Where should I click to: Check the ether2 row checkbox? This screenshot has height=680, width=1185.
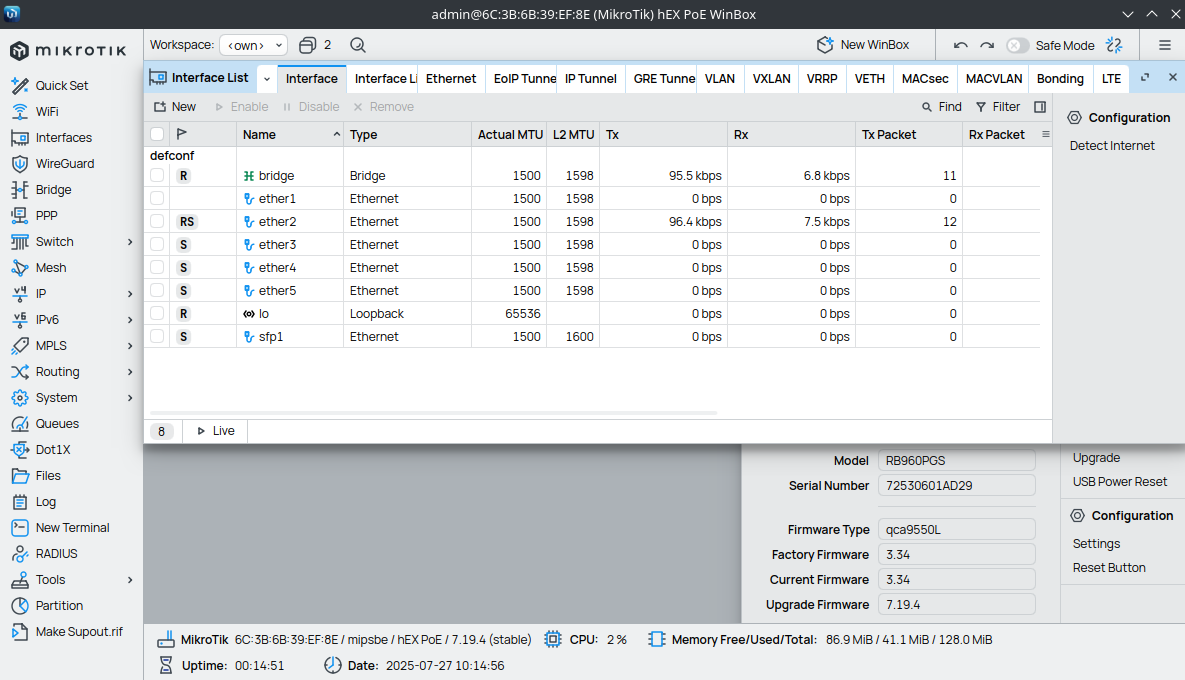click(x=157, y=221)
